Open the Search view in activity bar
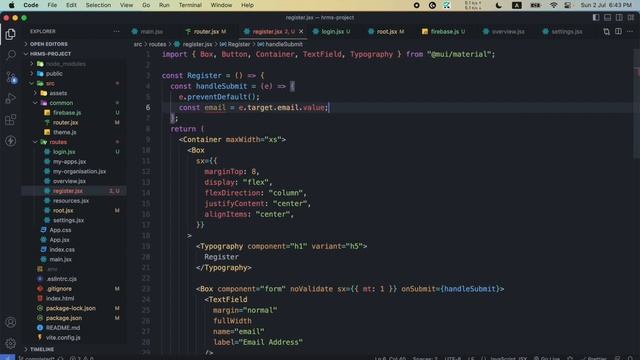 tap(11, 55)
